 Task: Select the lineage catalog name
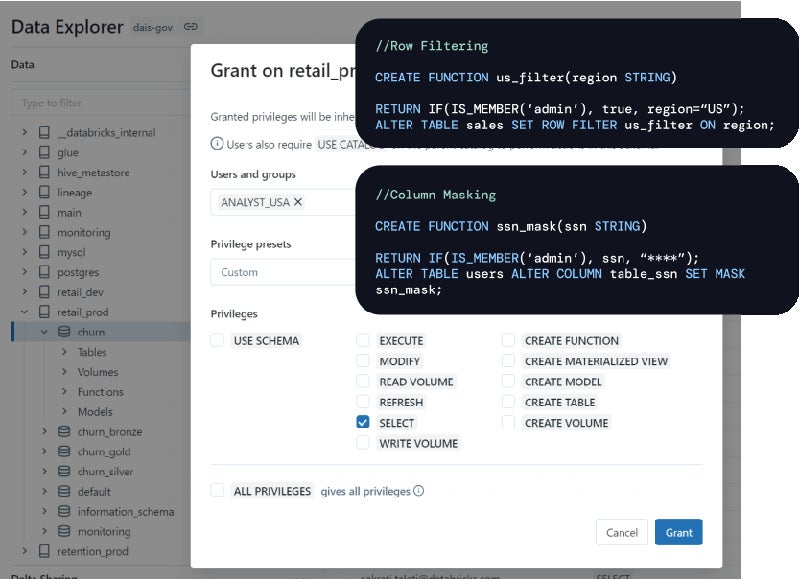(x=74, y=193)
